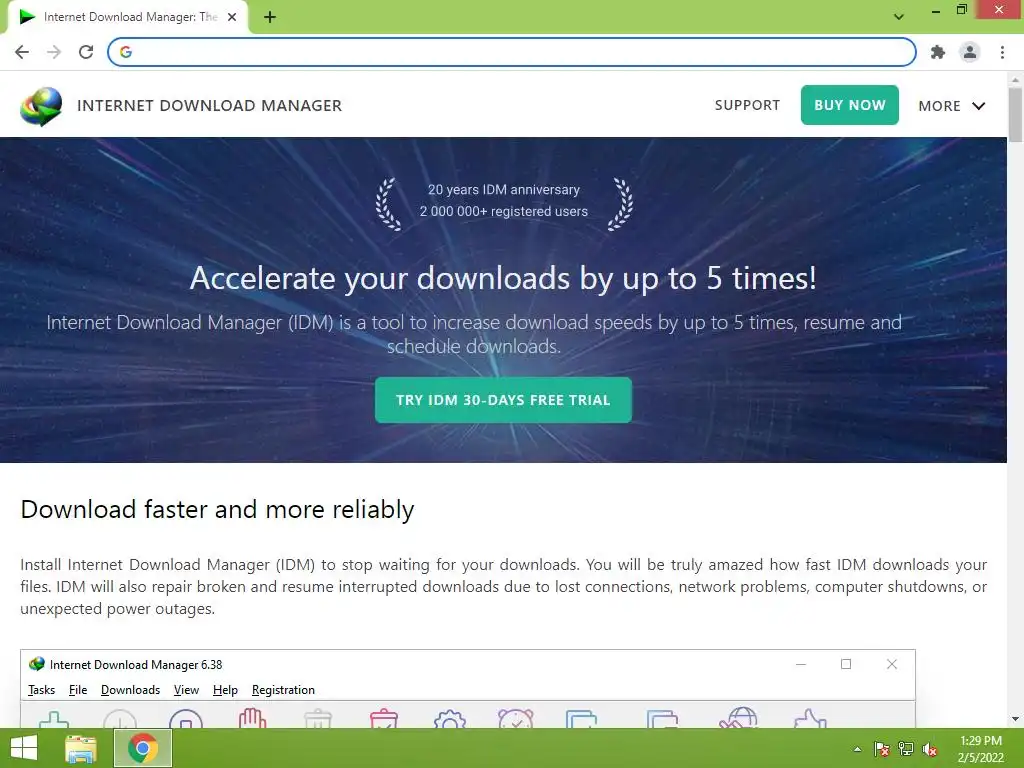Click the INTERNET DOWNLOAD MANAGER site title
The width and height of the screenshot is (1024, 768).
209,106
